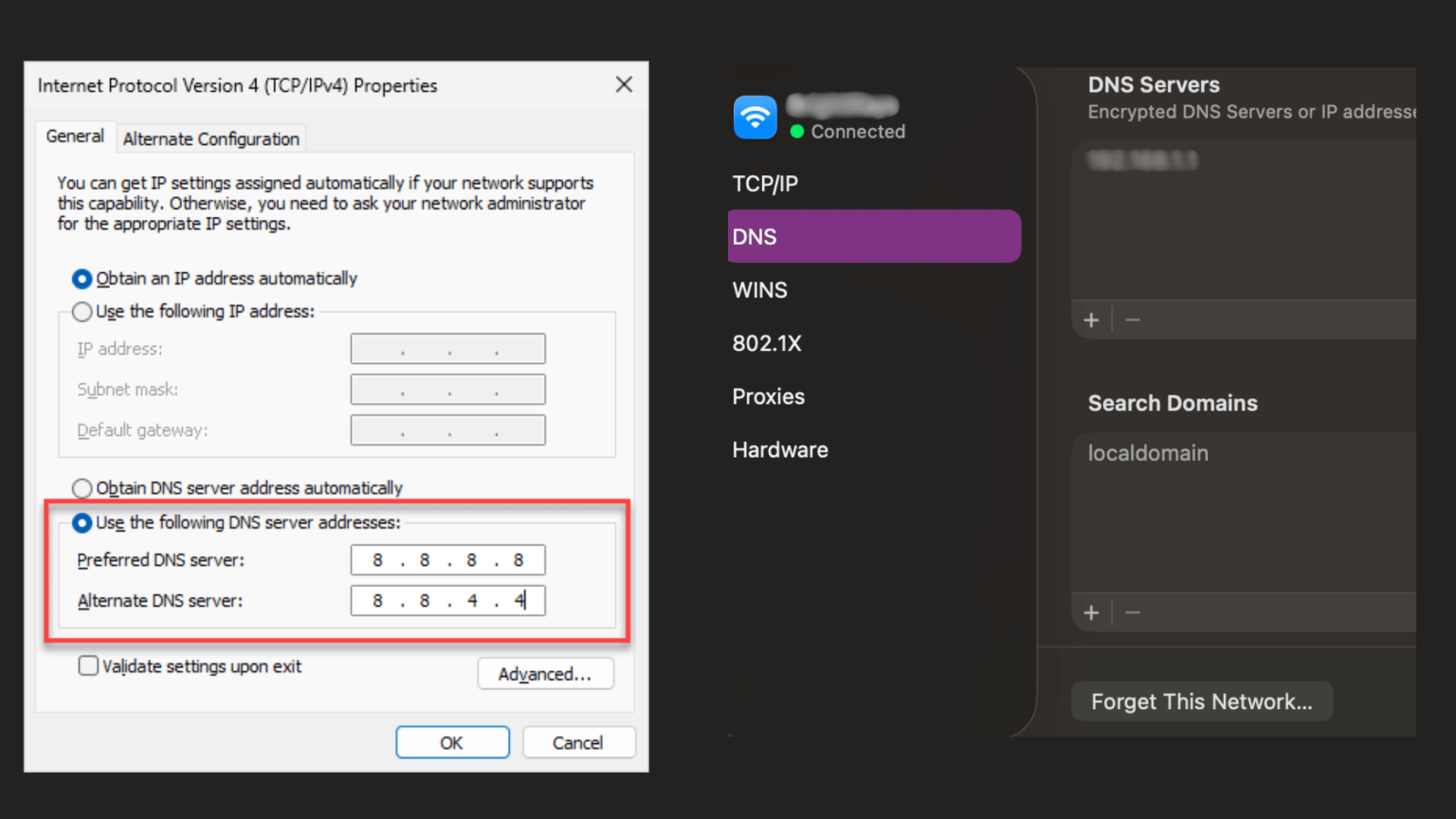This screenshot has width=1456, height=819.
Task: Click the Advanced... button
Action: pos(545,674)
